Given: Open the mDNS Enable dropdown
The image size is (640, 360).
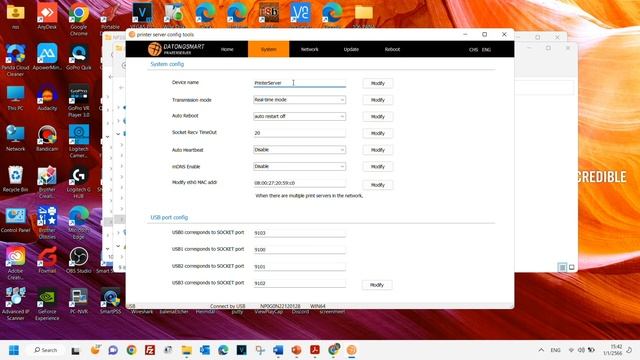Looking at the screenshot, I should 299,167.
